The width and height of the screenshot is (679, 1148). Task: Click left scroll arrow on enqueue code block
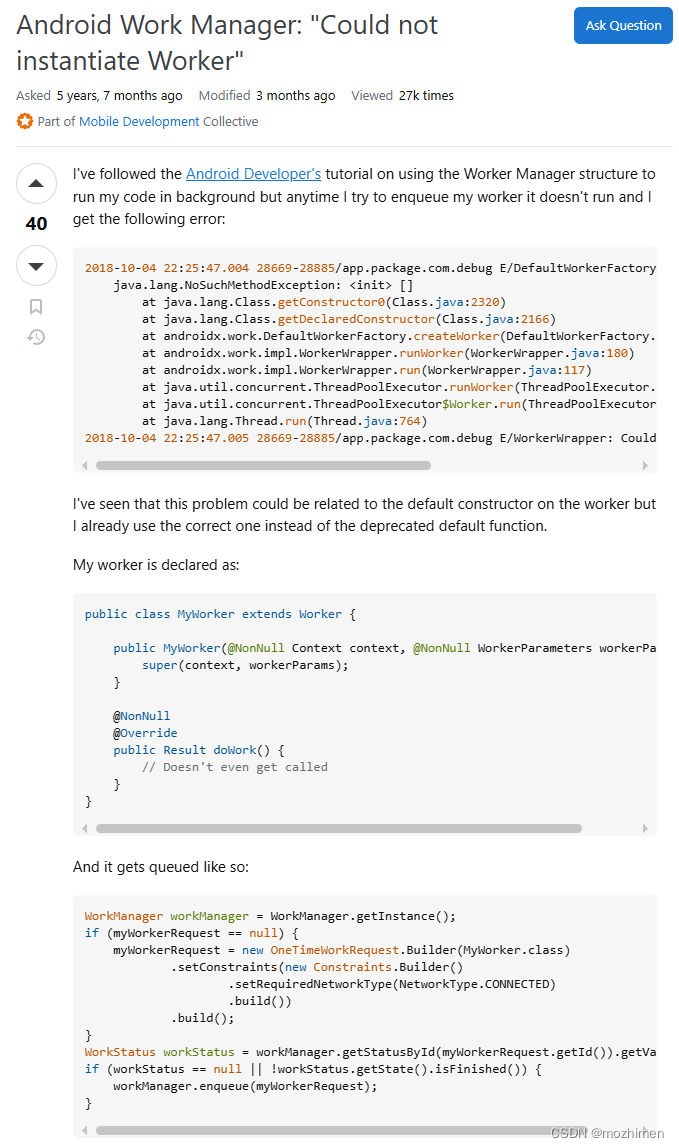click(84, 1132)
